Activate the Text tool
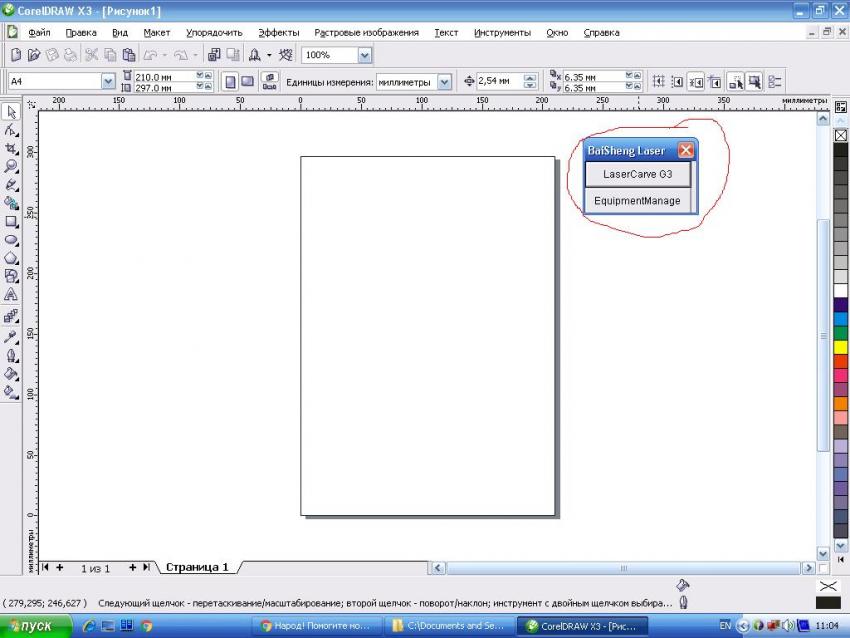 tap(12, 295)
